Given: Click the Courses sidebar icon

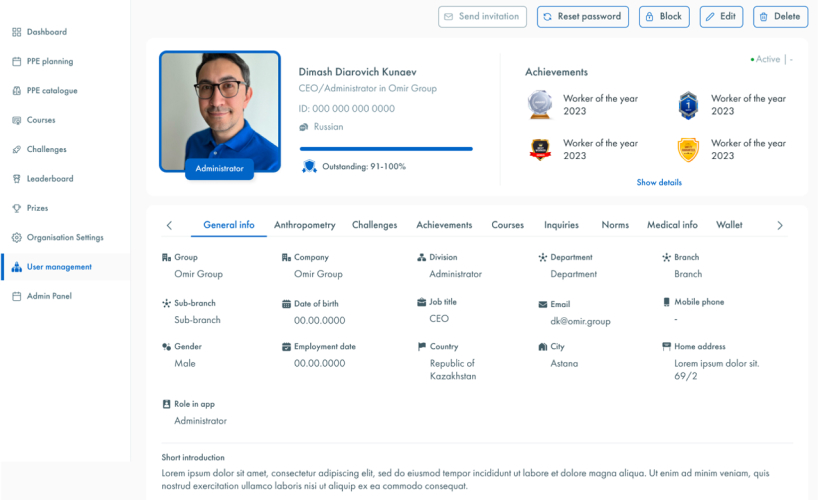Looking at the screenshot, I should [16, 120].
